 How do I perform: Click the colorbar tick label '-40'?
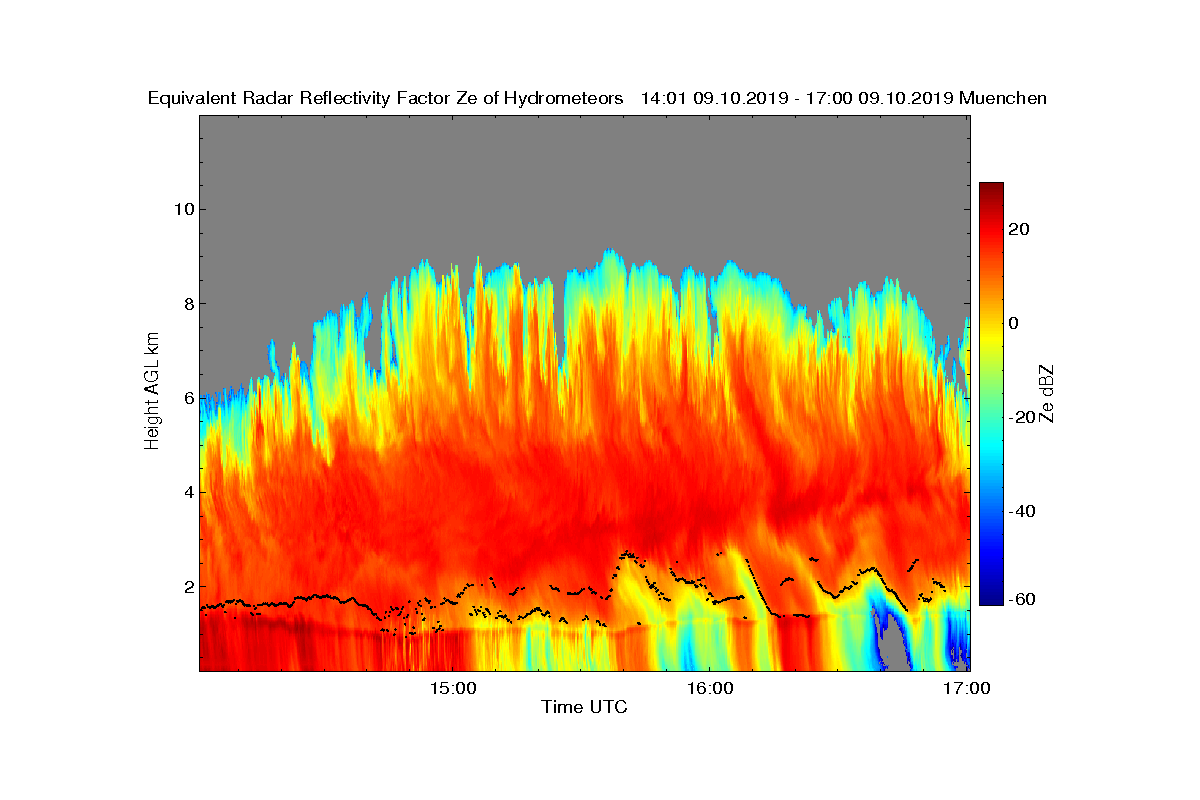[1021, 511]
